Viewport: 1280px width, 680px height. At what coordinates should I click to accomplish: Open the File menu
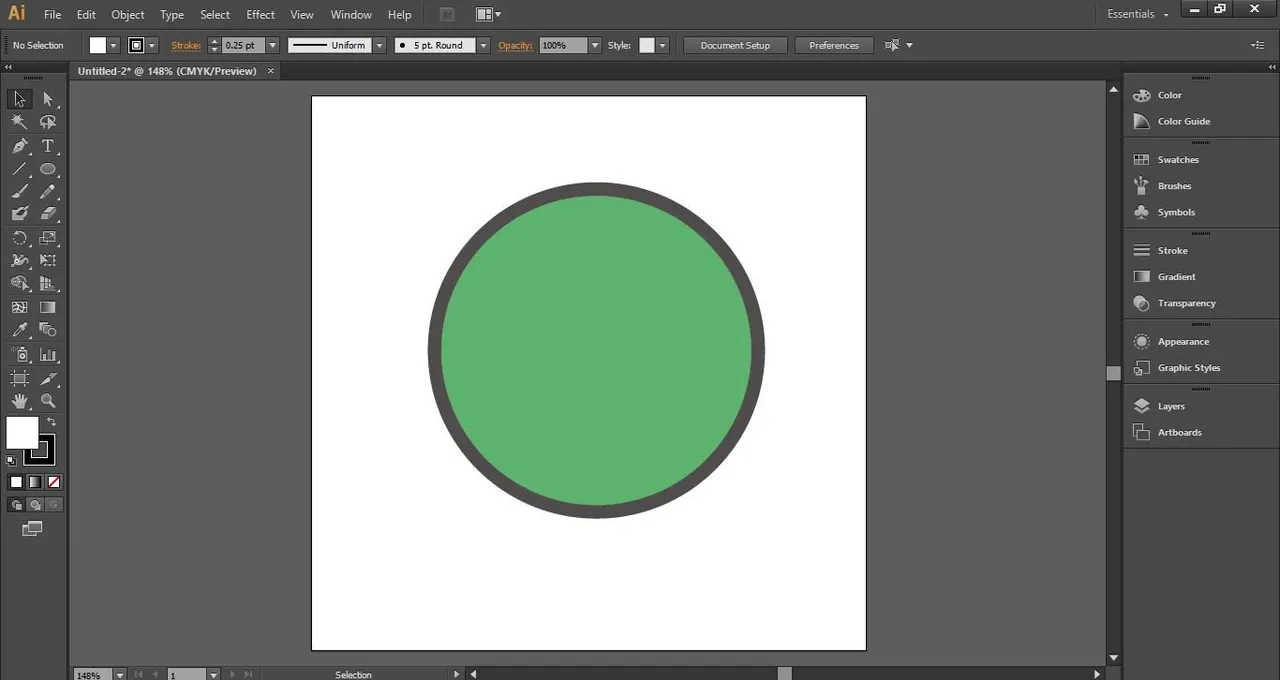pyautogui.click(x=52, y=15)
